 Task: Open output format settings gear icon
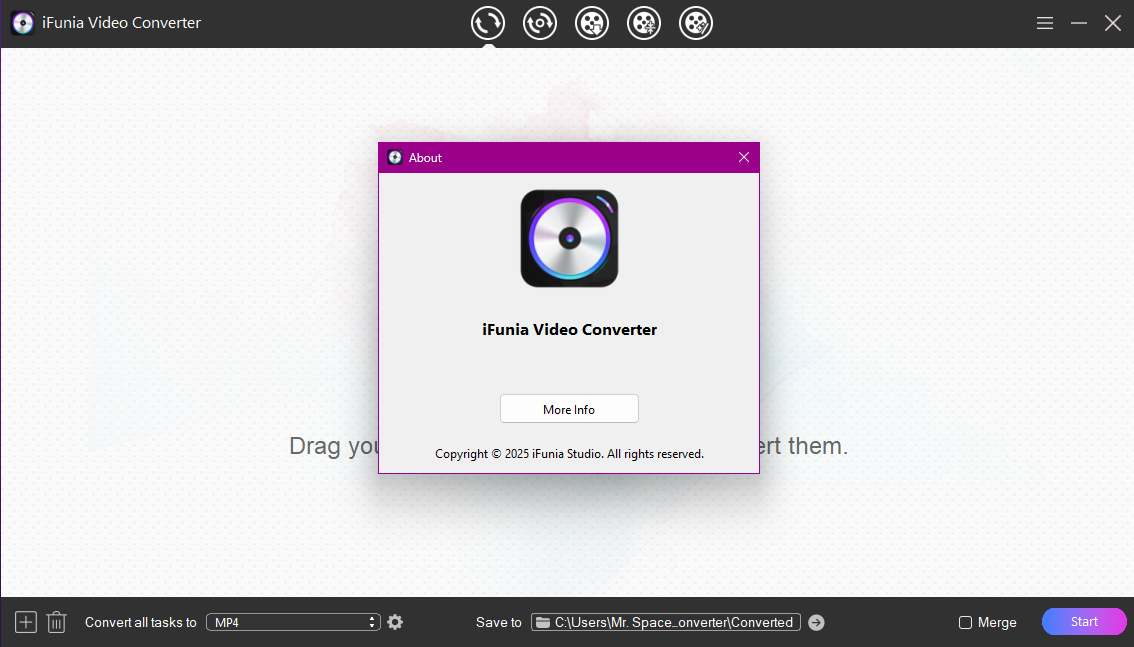pyautogui.click(x=395, y=622)
